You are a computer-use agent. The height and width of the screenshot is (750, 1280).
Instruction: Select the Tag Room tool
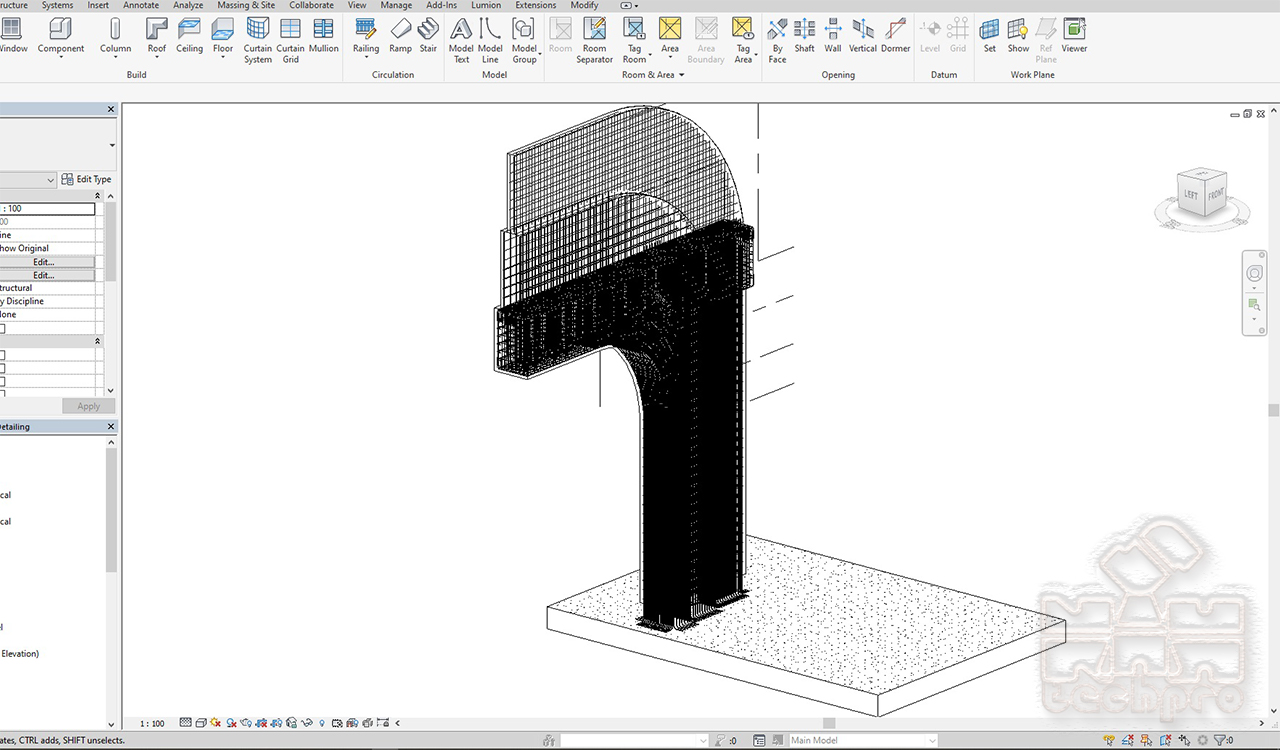634,41
